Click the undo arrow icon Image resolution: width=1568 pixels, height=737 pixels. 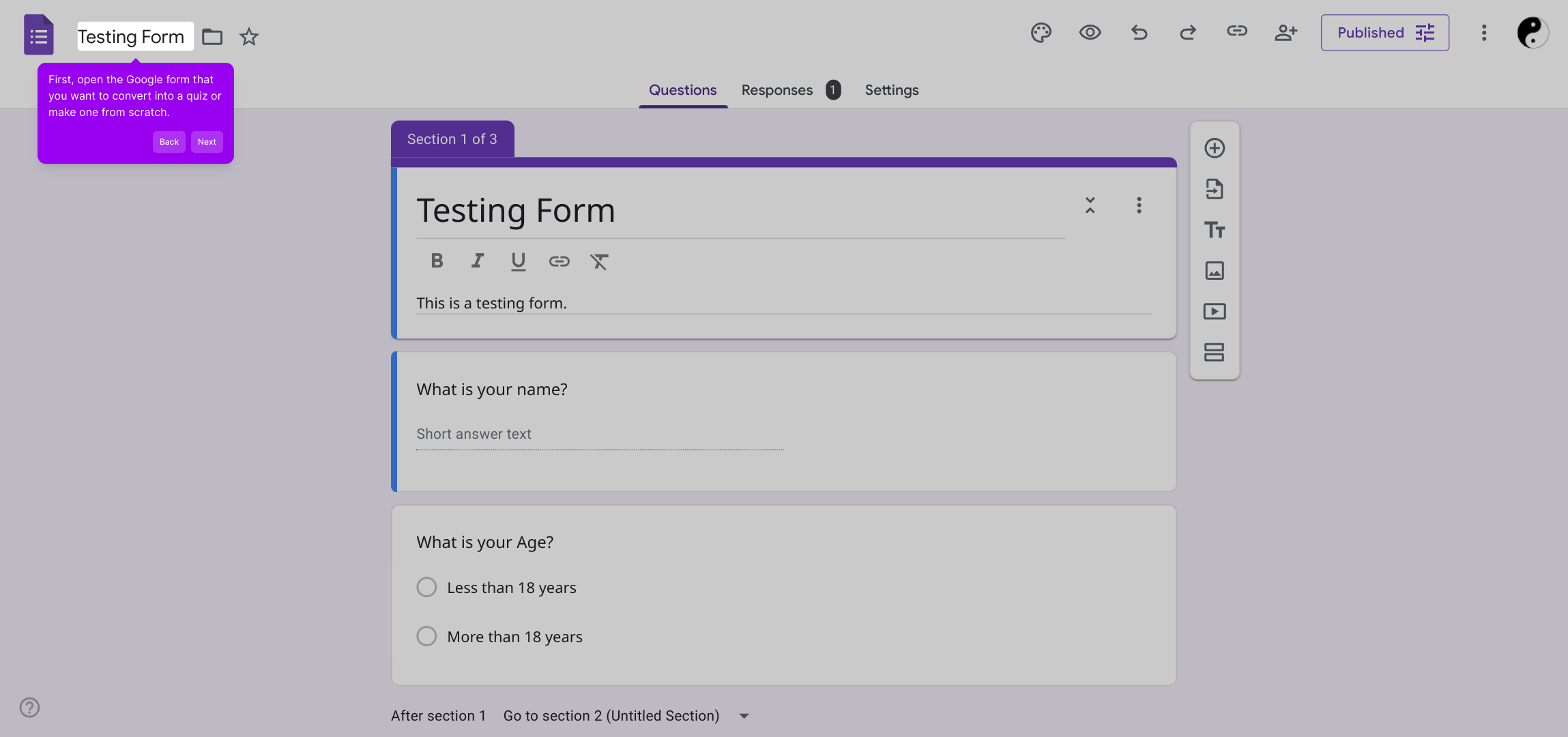coord(1139,33)
